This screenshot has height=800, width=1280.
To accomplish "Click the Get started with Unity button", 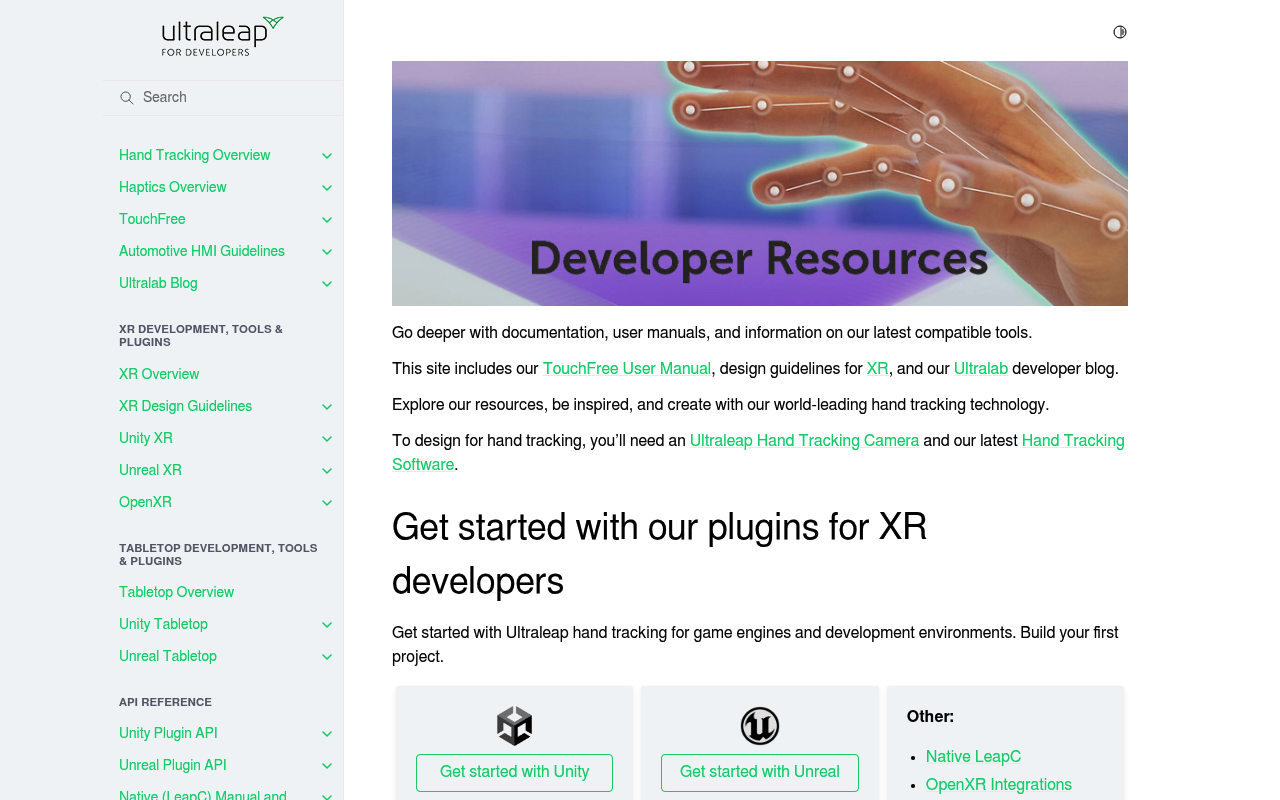I will 514,772.
